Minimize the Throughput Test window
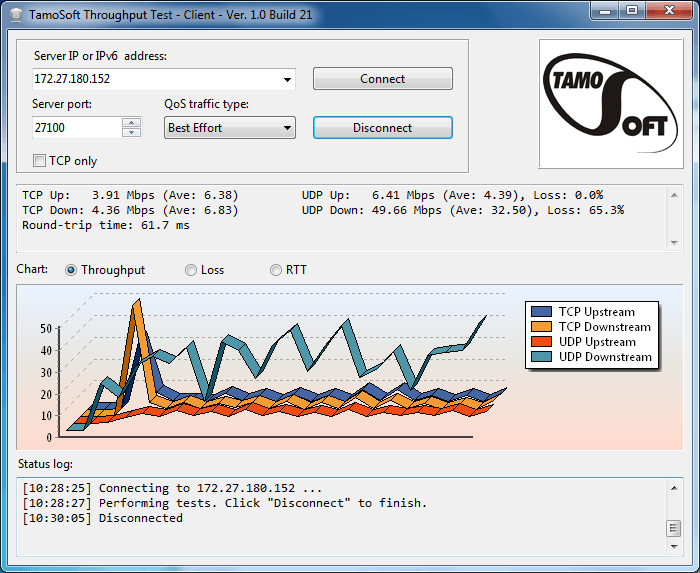 605,11
